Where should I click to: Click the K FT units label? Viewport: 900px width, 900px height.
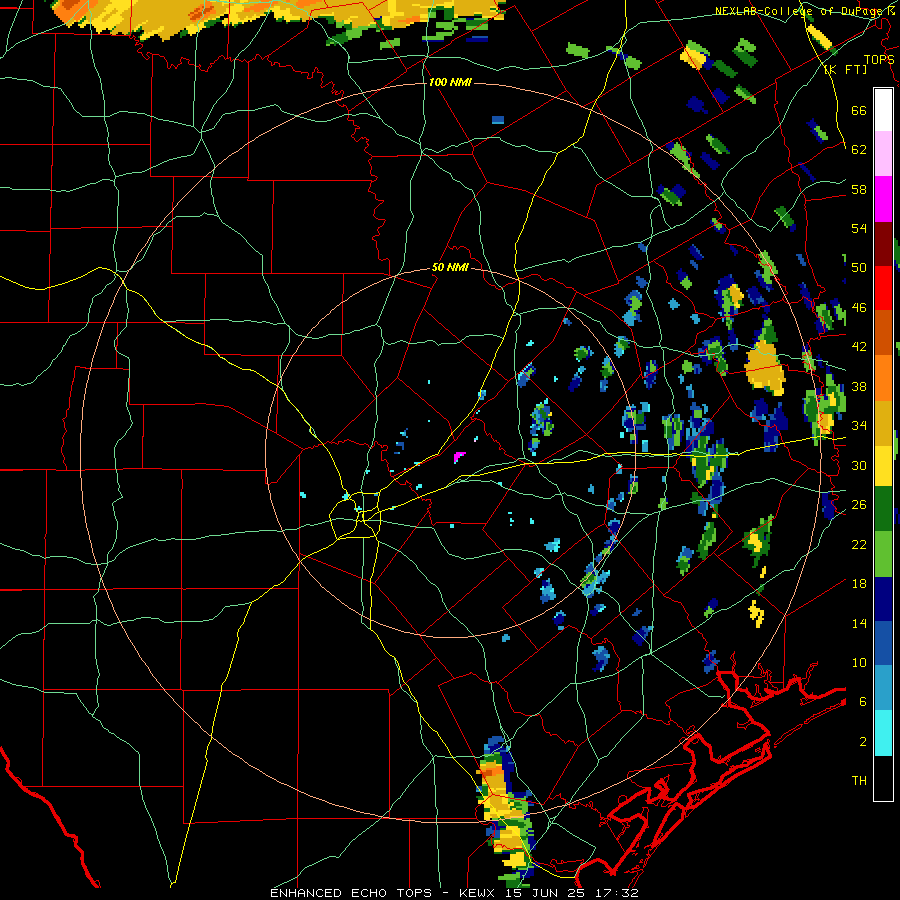[x=845, y=70]
